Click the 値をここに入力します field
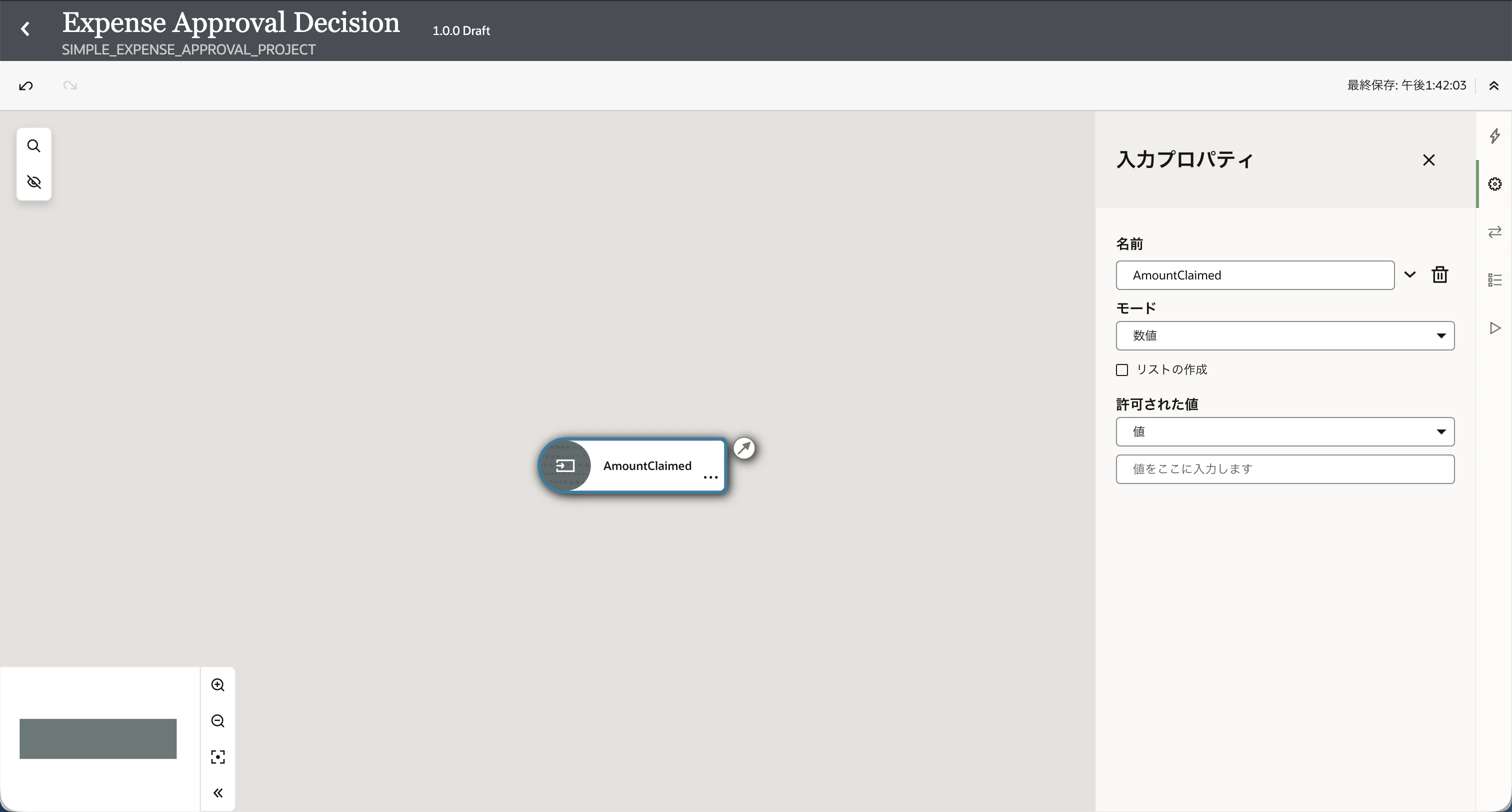 coord(1285,469)
